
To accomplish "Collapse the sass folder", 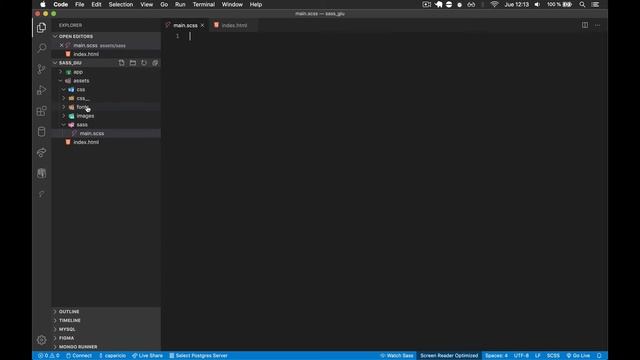I will (82, 124).
